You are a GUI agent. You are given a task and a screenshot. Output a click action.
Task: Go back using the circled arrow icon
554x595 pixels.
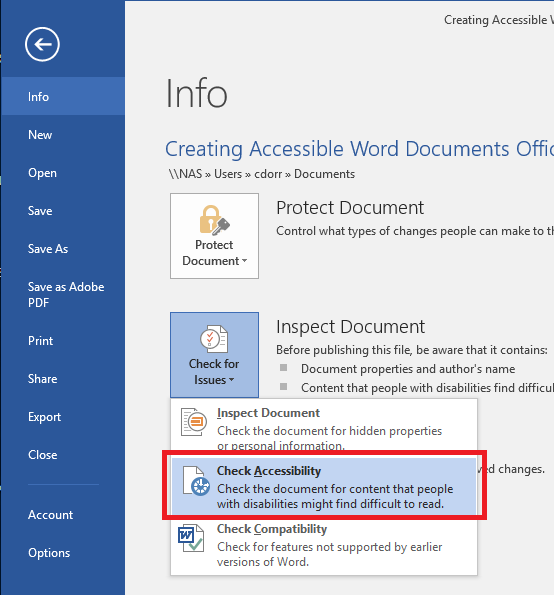[42, 44]
